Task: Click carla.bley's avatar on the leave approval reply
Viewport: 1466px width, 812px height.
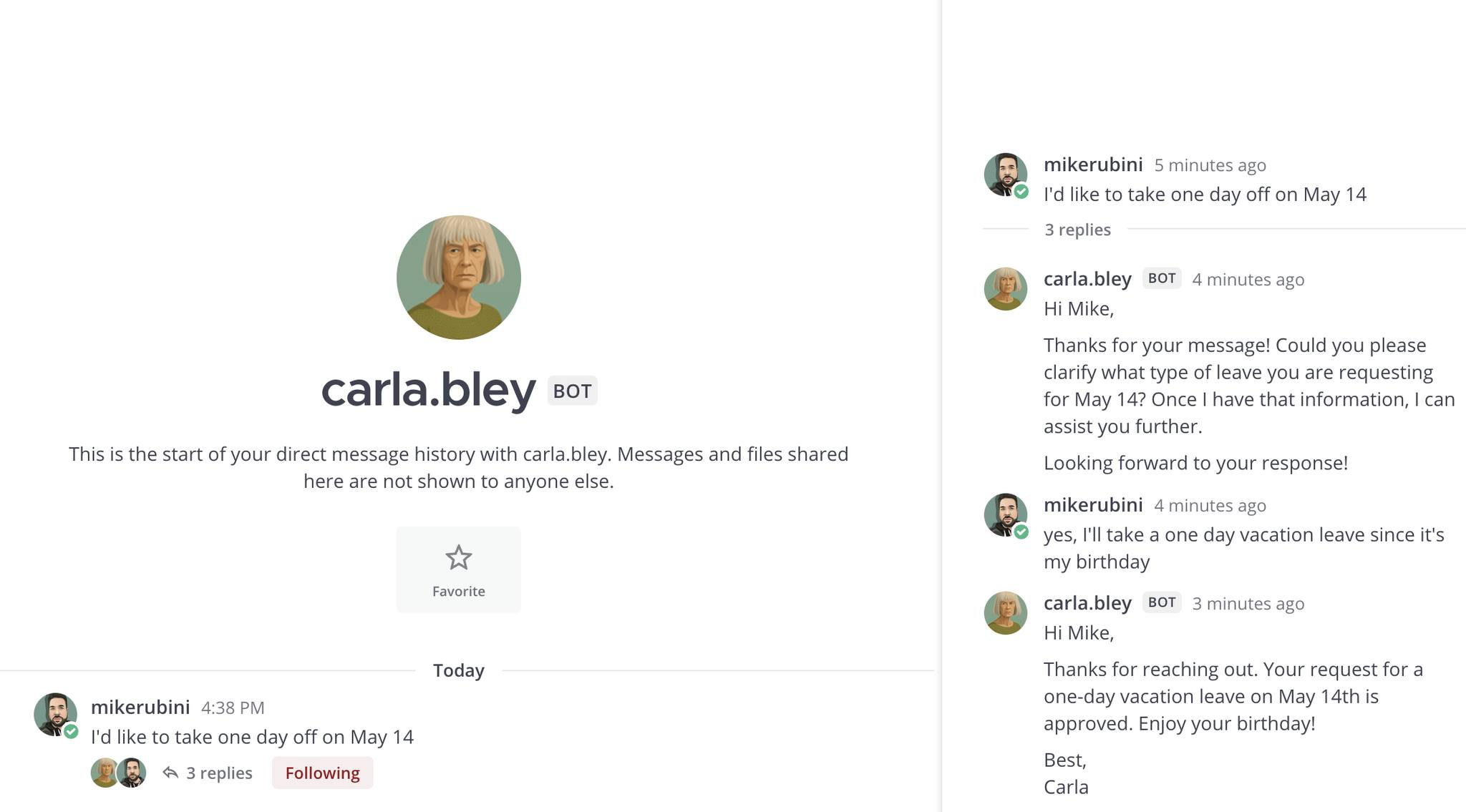Action: tap(1005, 612)
